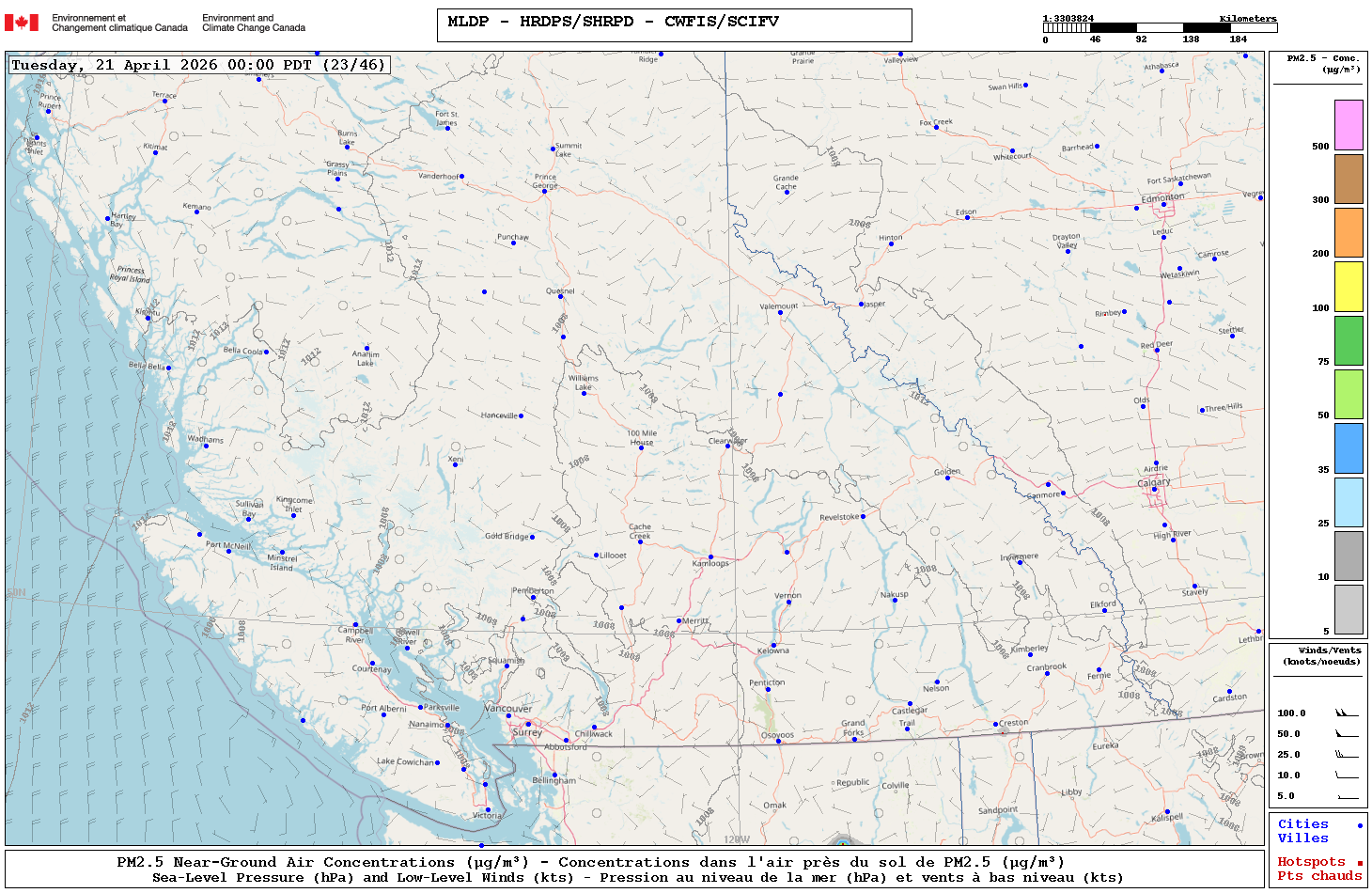Select the pink 500 concentration swatch
Screen dimensions: 1372x893
[x=1349, y=125]
